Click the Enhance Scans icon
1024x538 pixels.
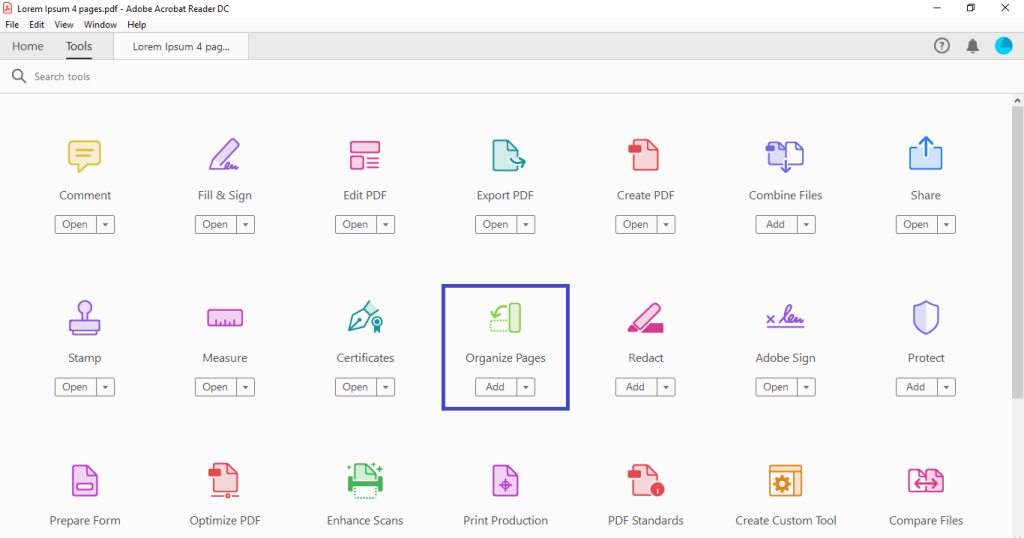tap(365, 481)
